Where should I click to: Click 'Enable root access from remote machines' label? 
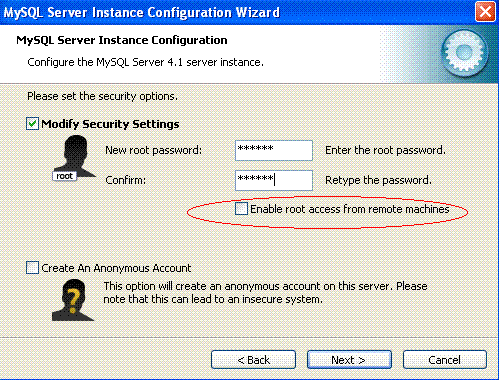click(350, 209)
